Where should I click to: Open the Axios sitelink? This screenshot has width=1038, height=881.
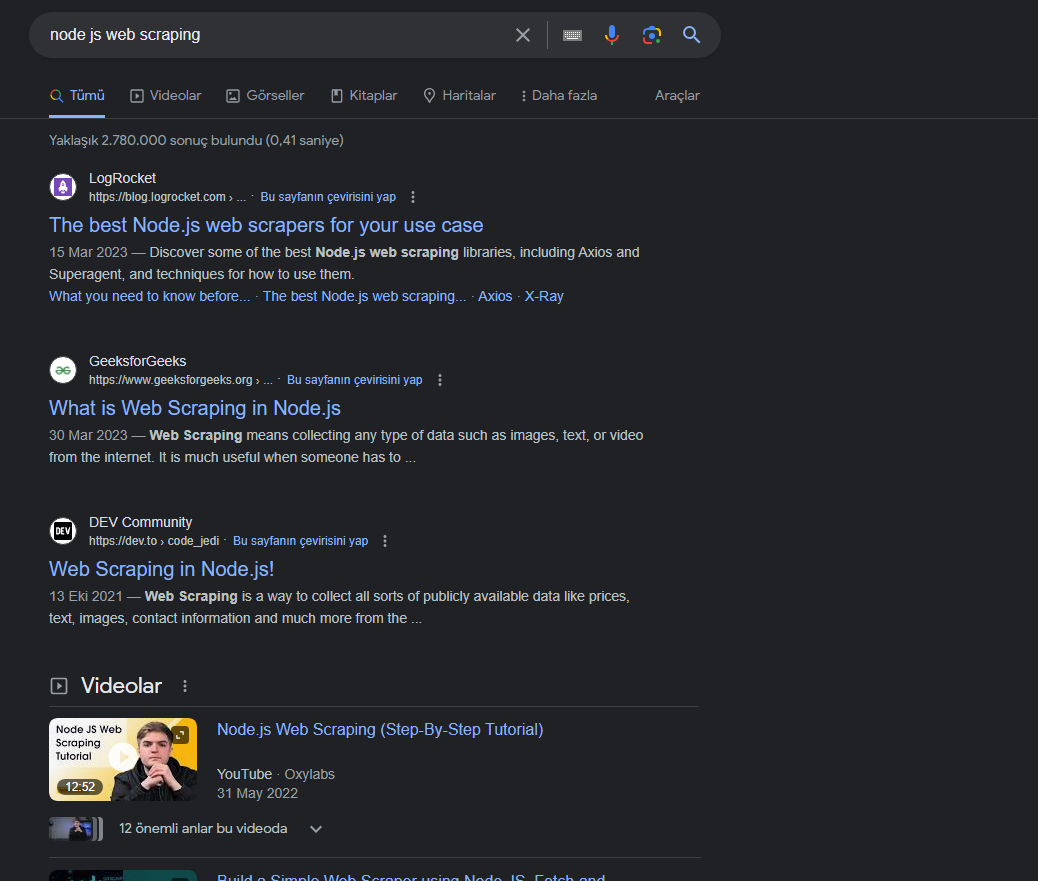coord(495,297)
